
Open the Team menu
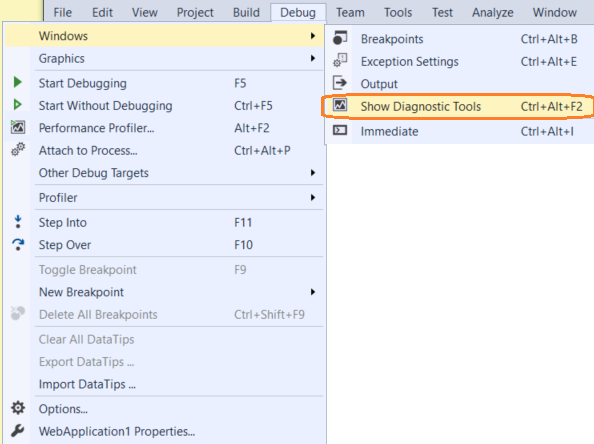point(350,13)
